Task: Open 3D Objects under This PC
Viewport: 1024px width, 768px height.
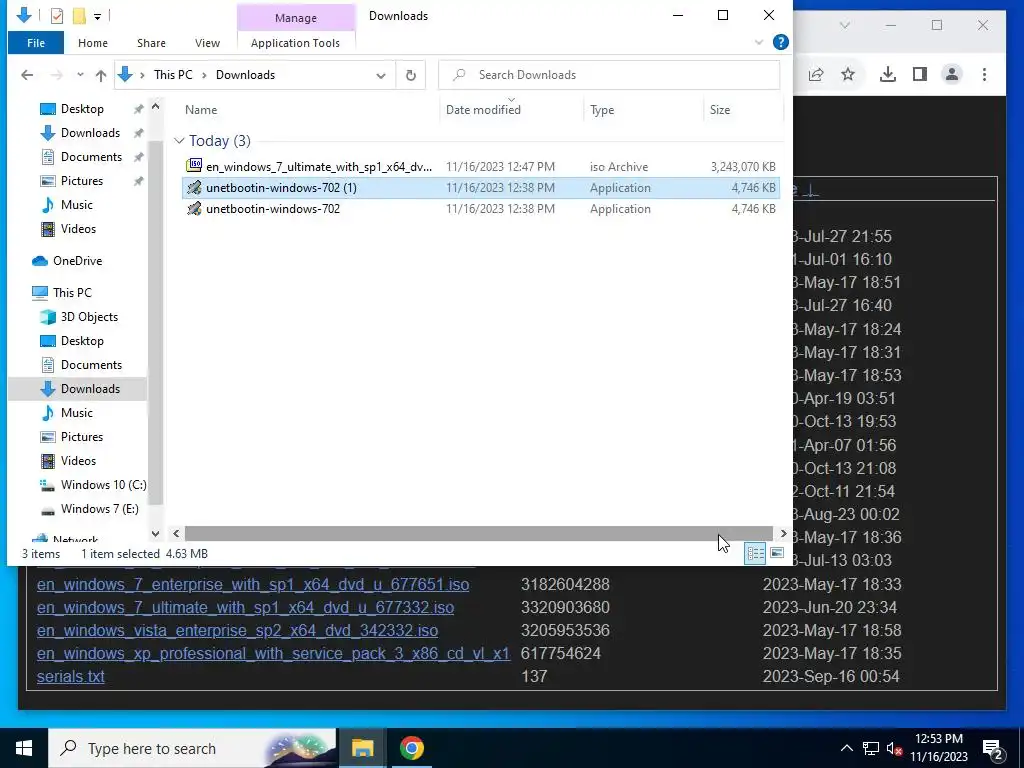Action: click(89, 317)
